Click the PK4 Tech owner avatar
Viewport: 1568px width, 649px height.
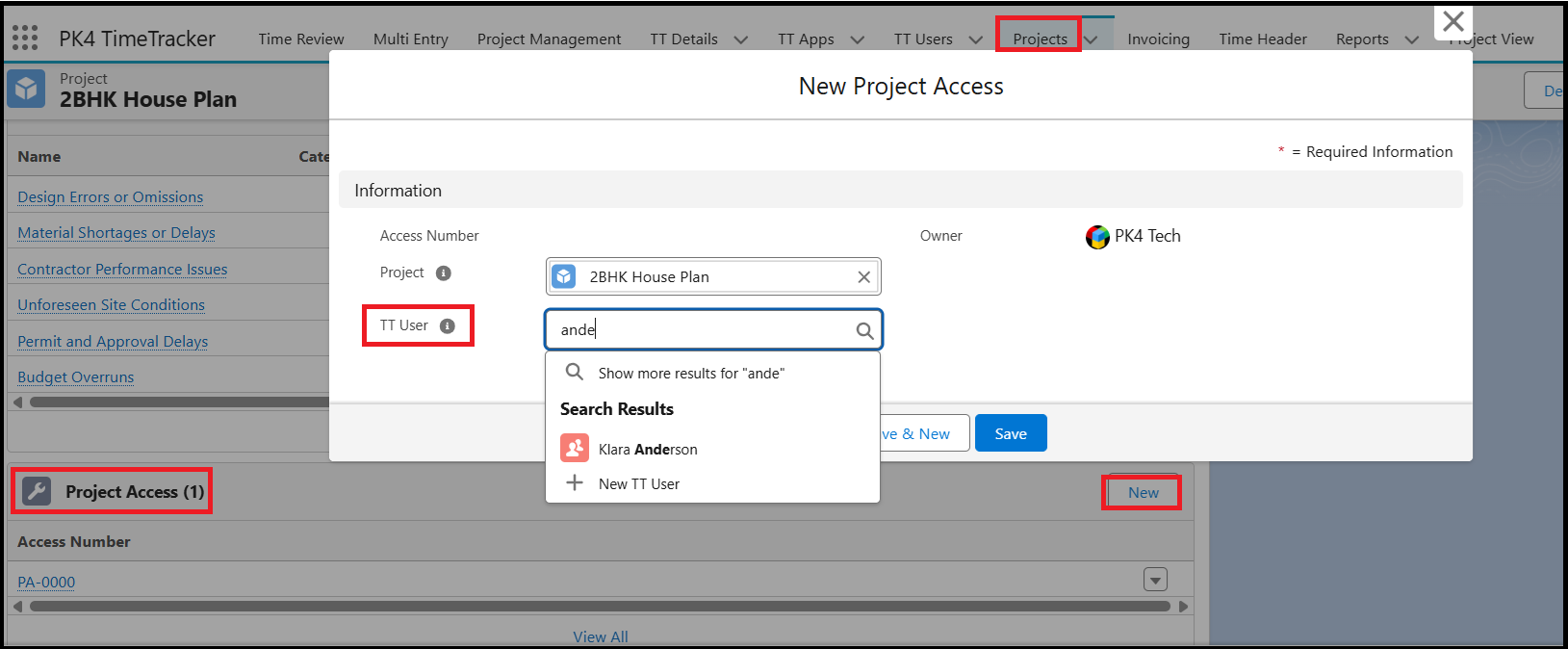1097,237
